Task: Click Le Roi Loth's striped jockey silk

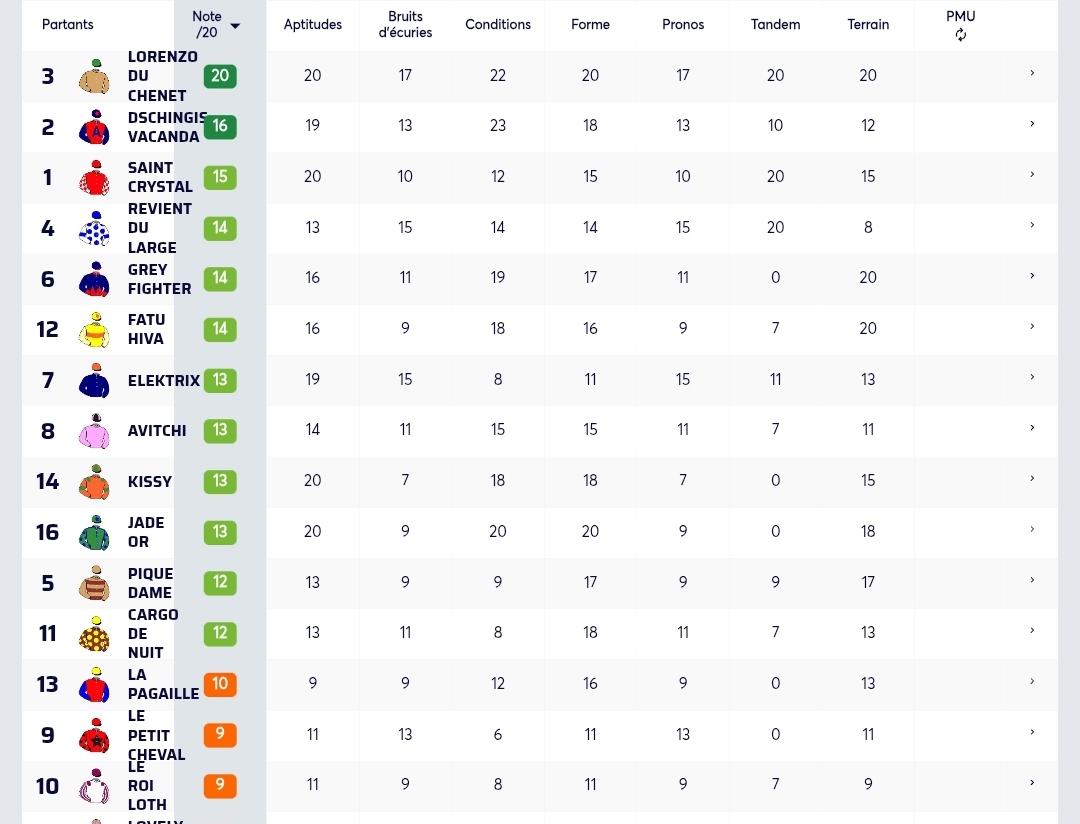Action: (94, 786)
